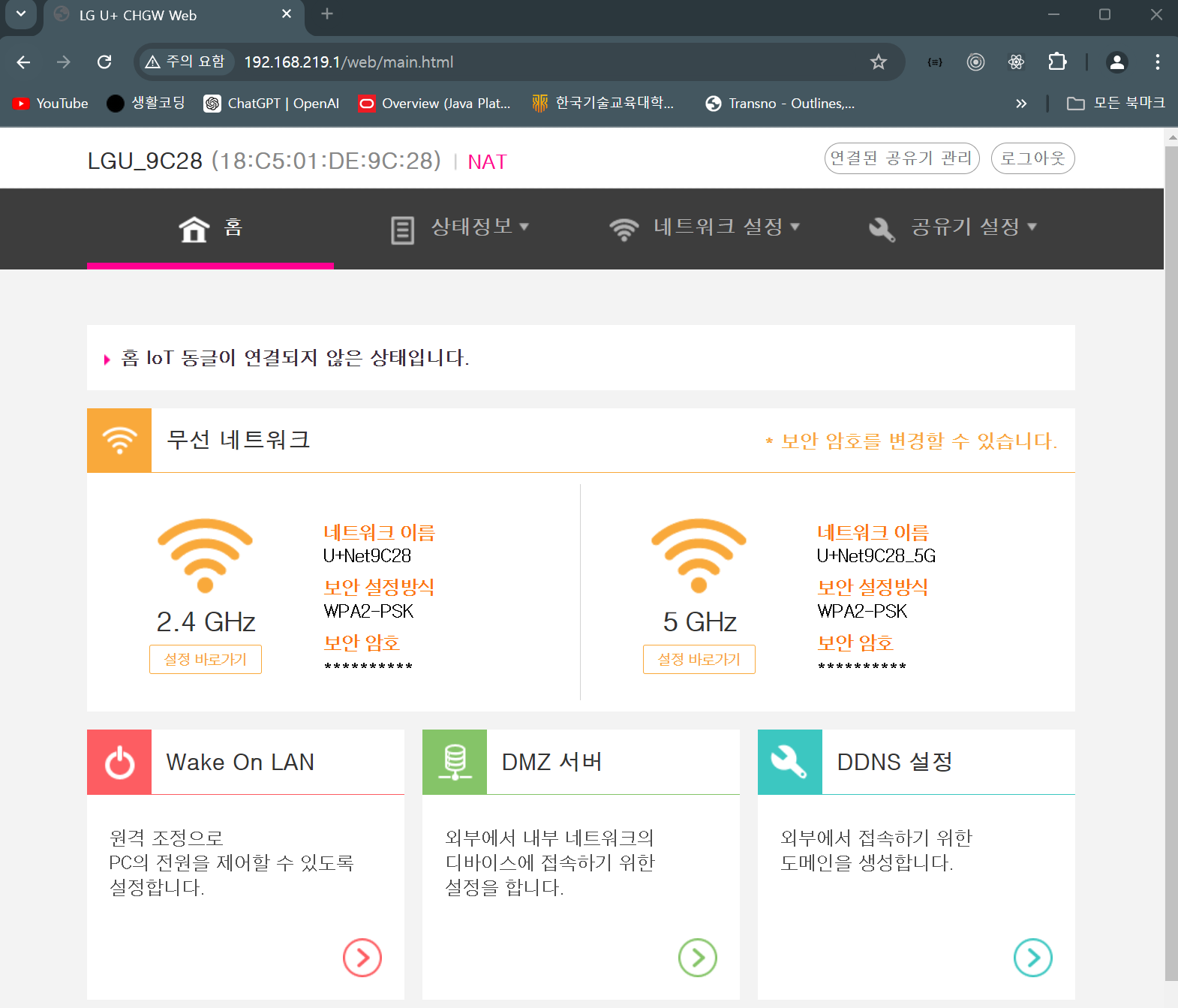This screenshot has width=1178, height=1008.
Task: Click the teal DDNS wrench icon
Action: pos(790,762)
